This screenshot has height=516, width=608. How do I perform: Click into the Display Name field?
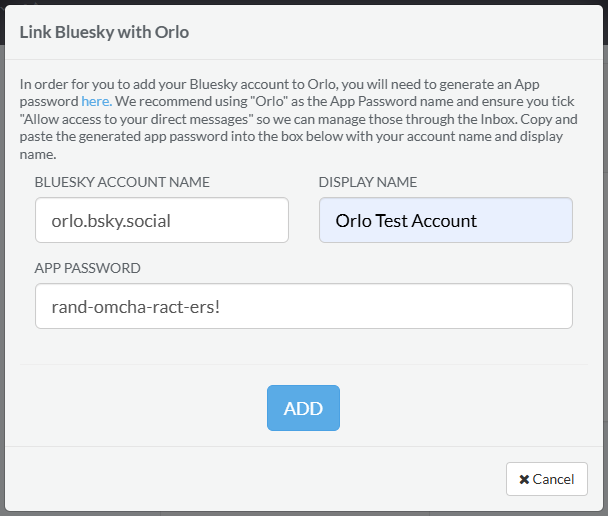pos(445,220)
